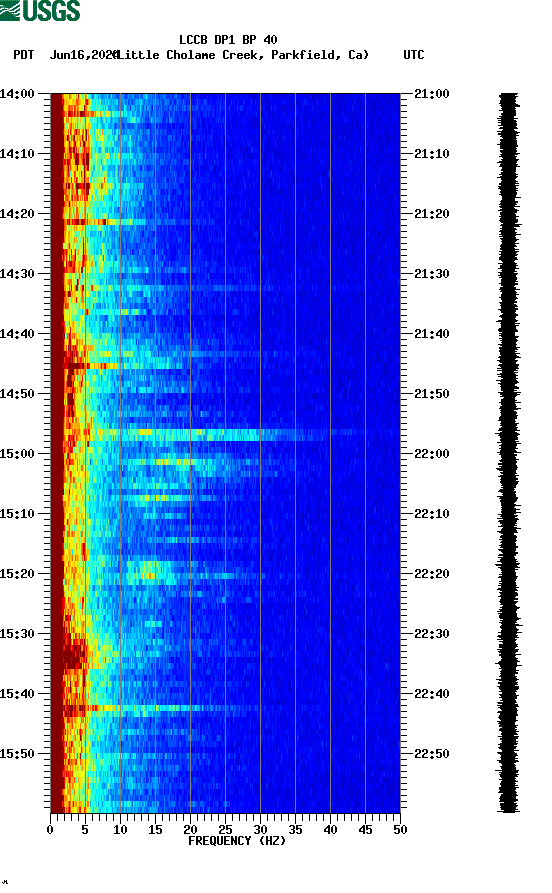
Task: Click the 'PDT' timezone label
Action: click(x=23, y=55)
